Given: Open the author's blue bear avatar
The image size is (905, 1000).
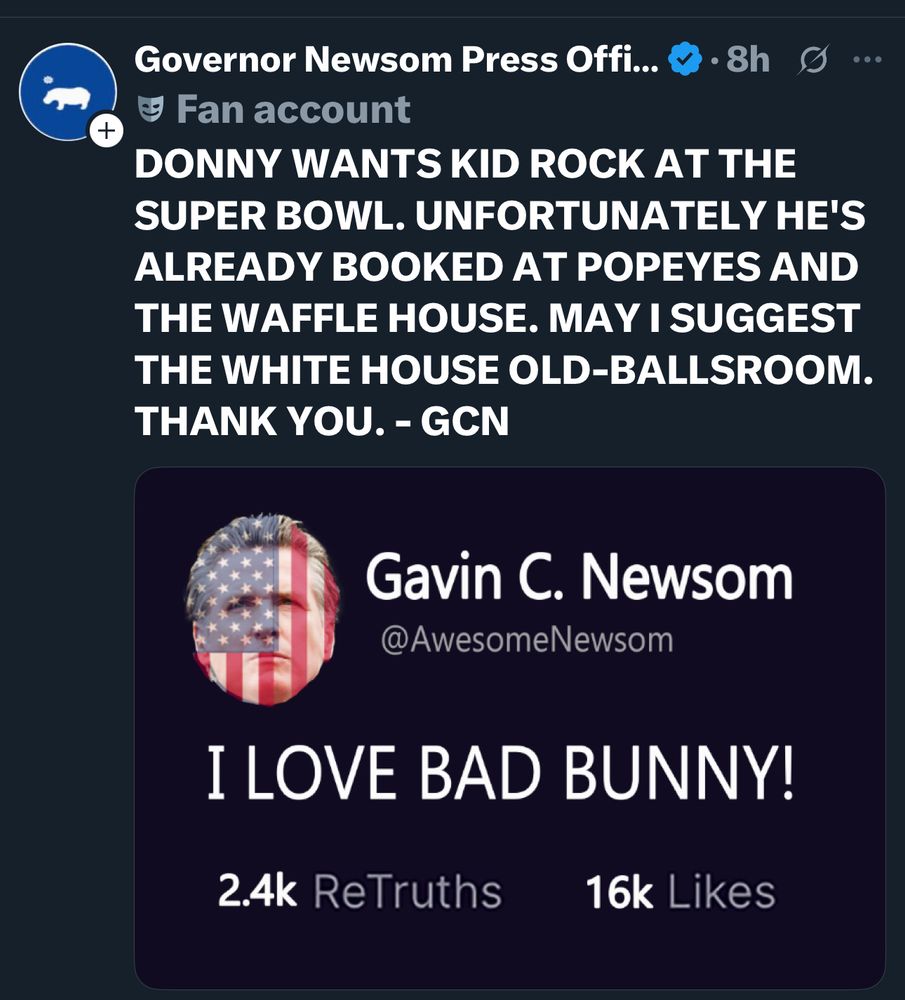Looking at the screenshot, I should click(67, 91).
